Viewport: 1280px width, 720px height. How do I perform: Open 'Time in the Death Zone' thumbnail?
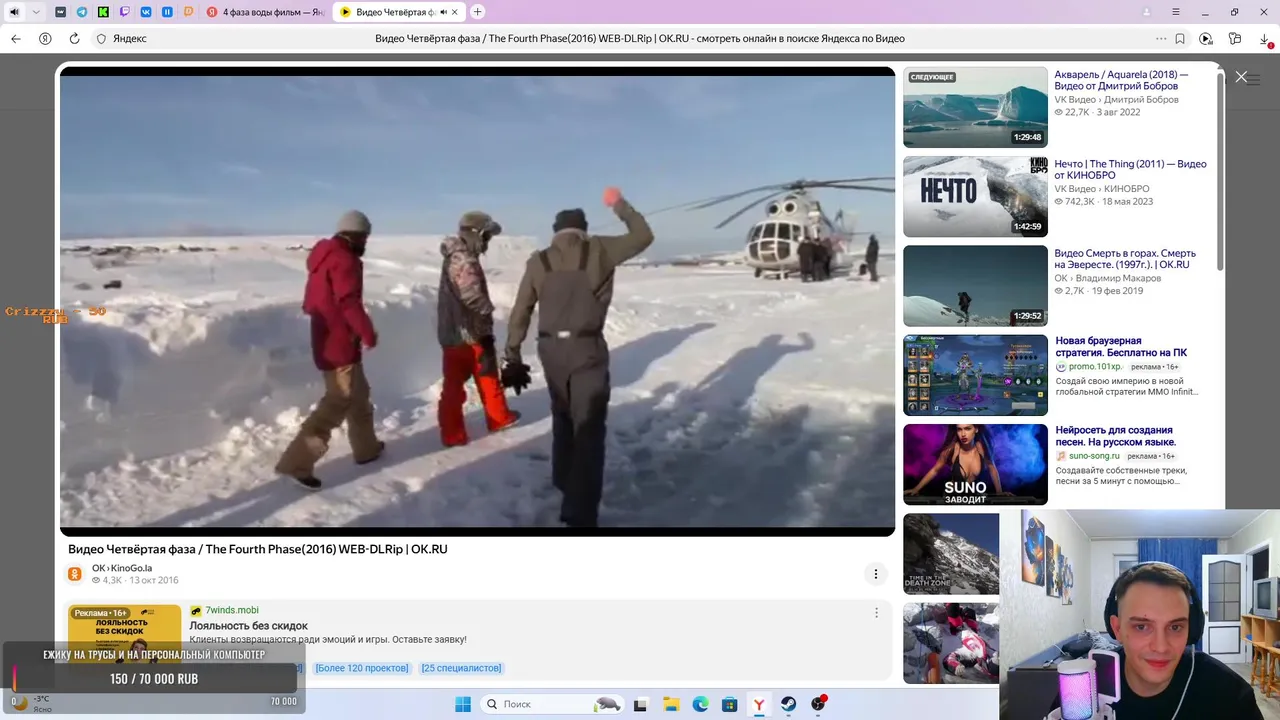tap(951, 553)
